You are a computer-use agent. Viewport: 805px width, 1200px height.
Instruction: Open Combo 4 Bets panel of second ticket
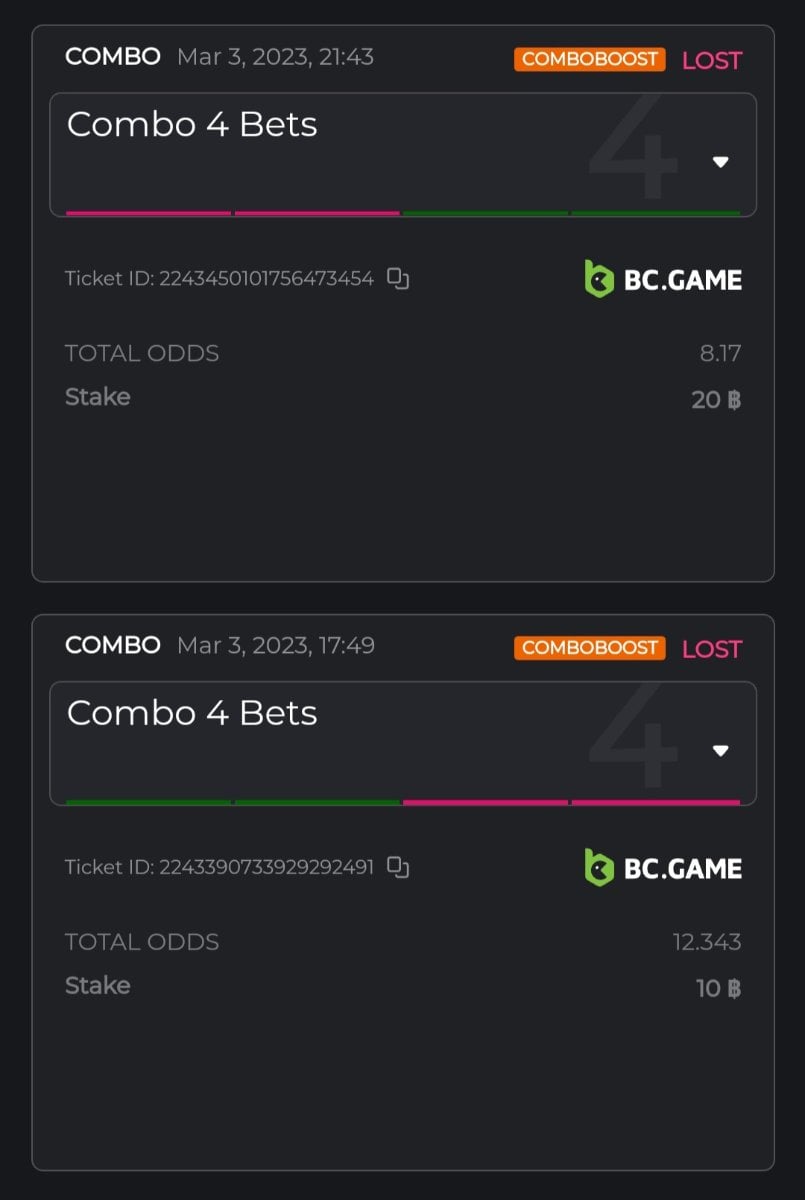coord(192,713)
